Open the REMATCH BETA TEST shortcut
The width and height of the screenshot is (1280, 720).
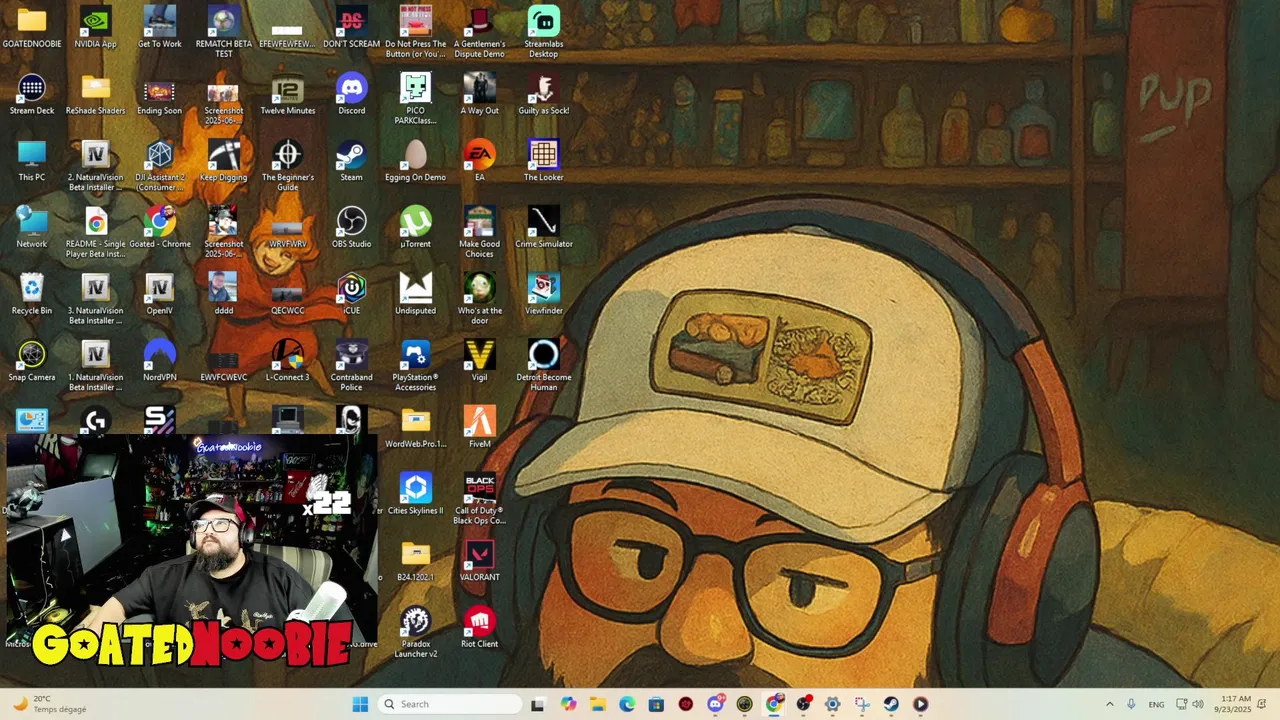[x=224, y=32]
